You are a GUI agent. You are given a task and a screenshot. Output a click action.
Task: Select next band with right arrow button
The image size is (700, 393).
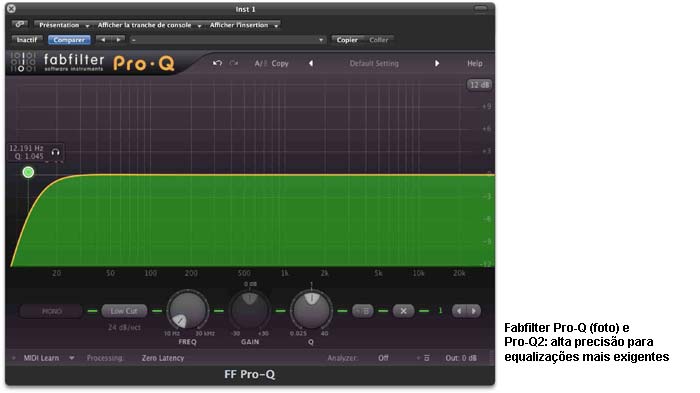point(474,311)
